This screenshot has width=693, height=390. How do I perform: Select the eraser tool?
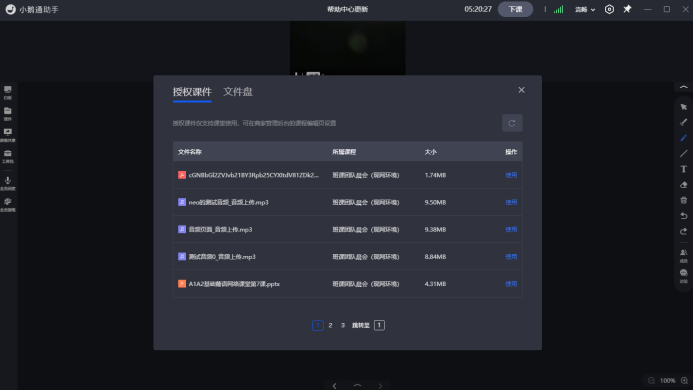click(683, 185)
